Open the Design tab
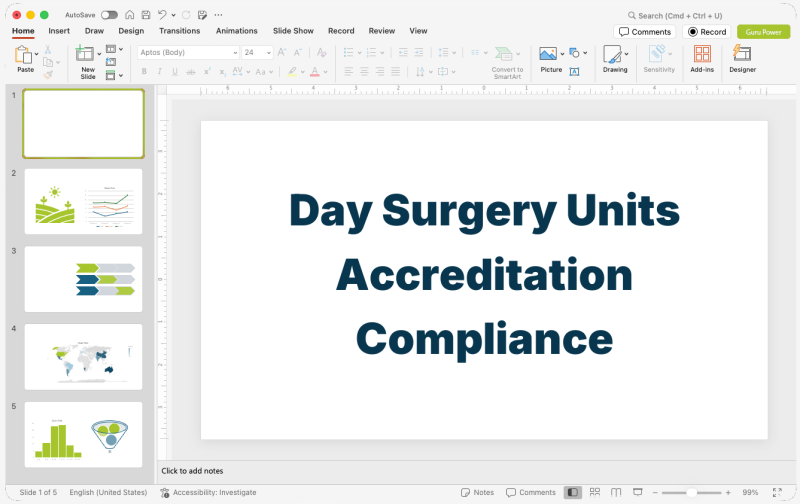This screenshot has height=504, width=800. click(131, 31)
